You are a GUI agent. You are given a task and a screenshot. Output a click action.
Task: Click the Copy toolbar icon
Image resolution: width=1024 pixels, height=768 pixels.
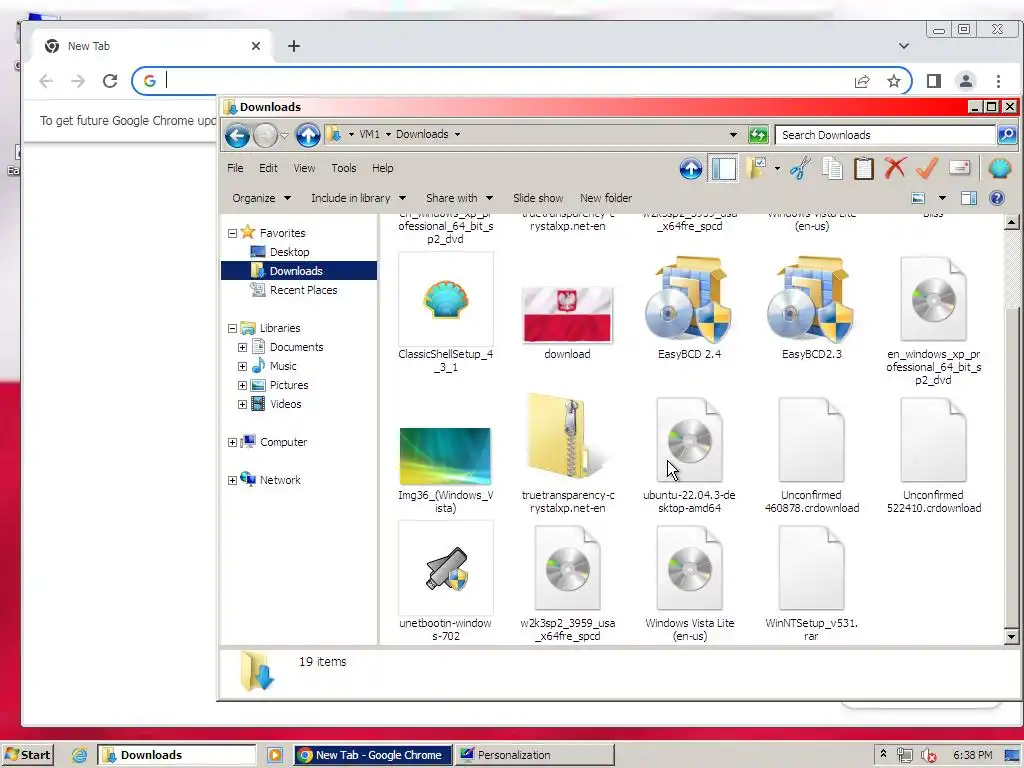click(x=832, y=168)
